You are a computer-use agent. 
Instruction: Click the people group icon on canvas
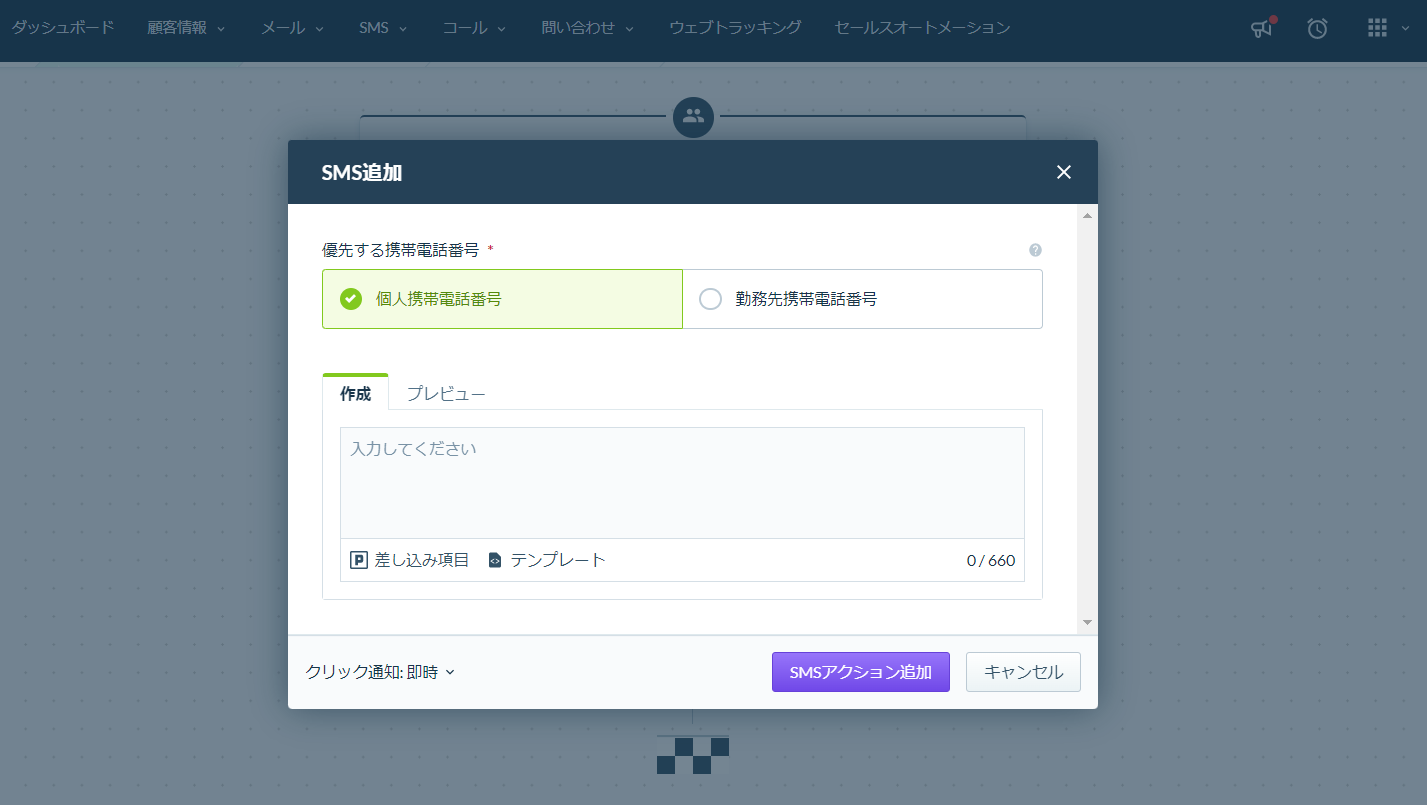coord(693,116)
